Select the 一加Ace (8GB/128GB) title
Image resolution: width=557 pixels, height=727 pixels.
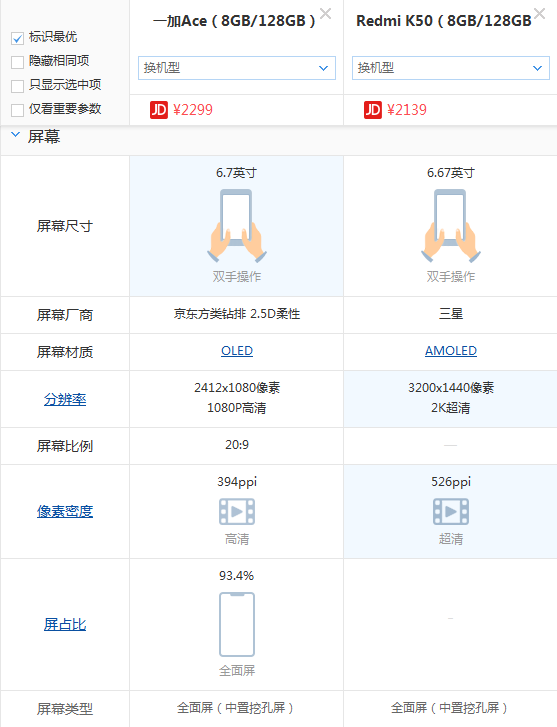click(234, 21)
